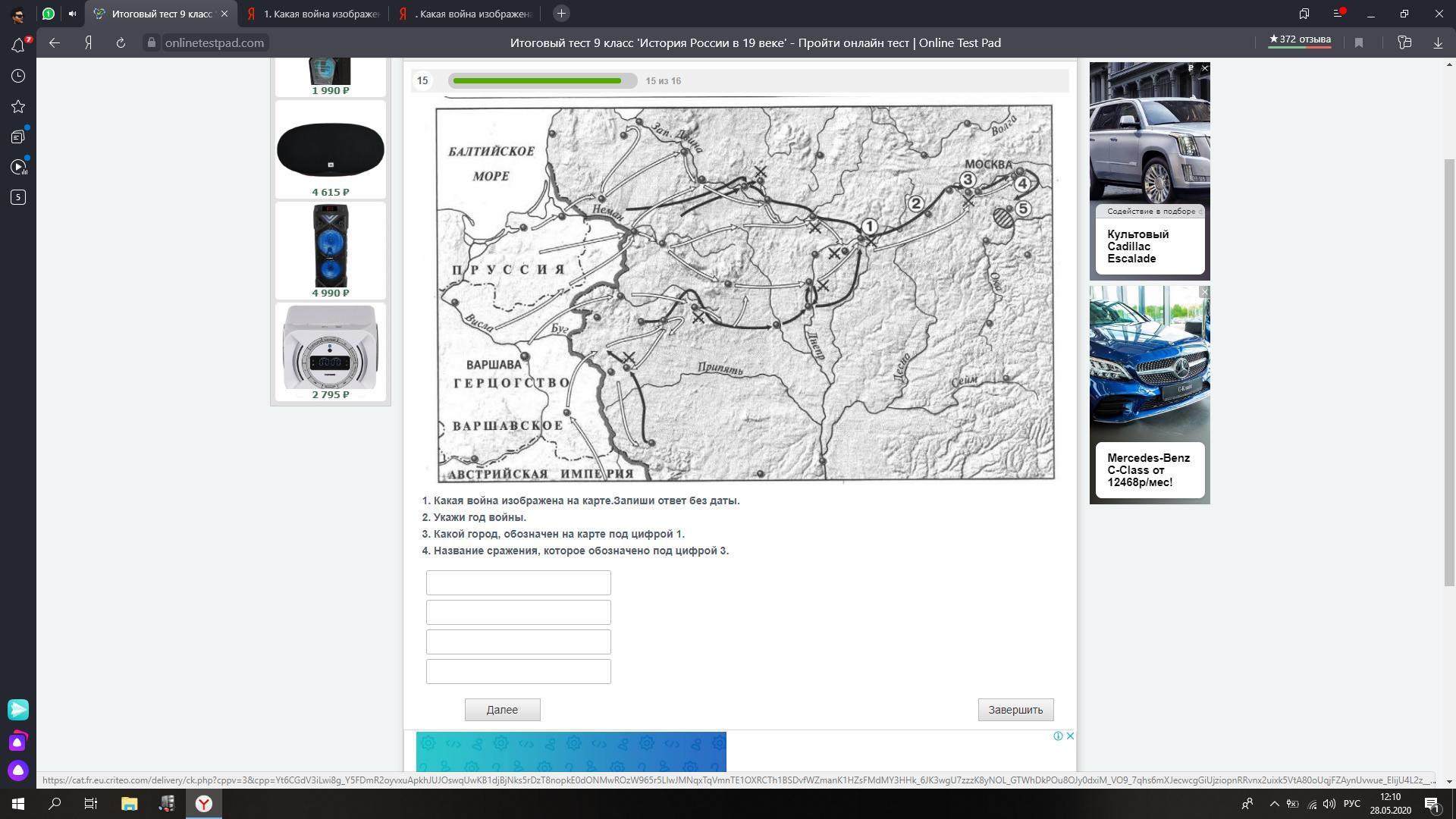Focus the second answer input field
This screenshot has height=819, width=1456.
(x=518, y=612)
